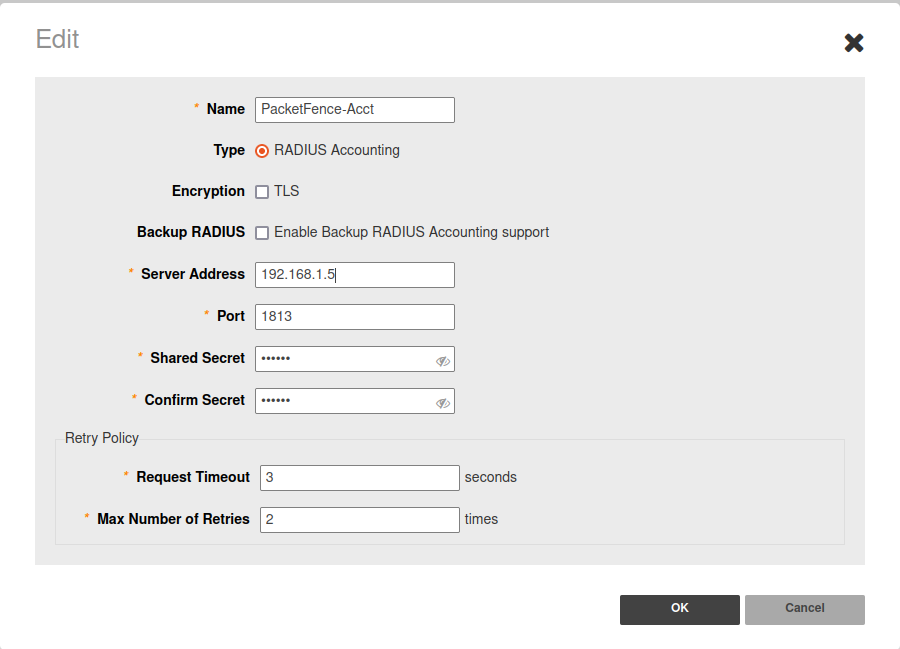Click inside the Shared Secret password field

point(340,359)
